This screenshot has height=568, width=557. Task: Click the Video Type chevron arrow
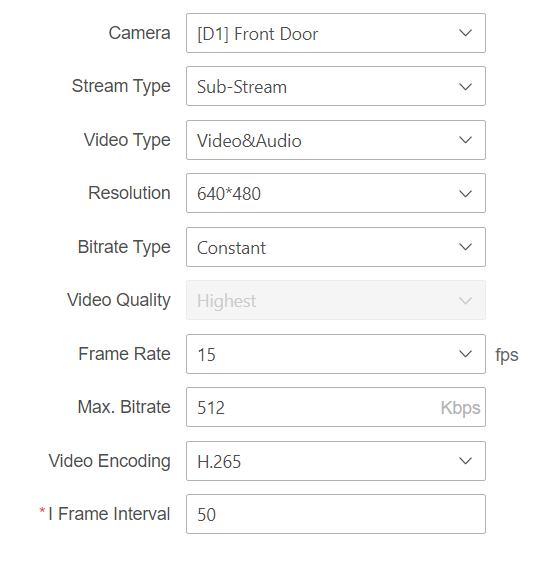(465, 140)
